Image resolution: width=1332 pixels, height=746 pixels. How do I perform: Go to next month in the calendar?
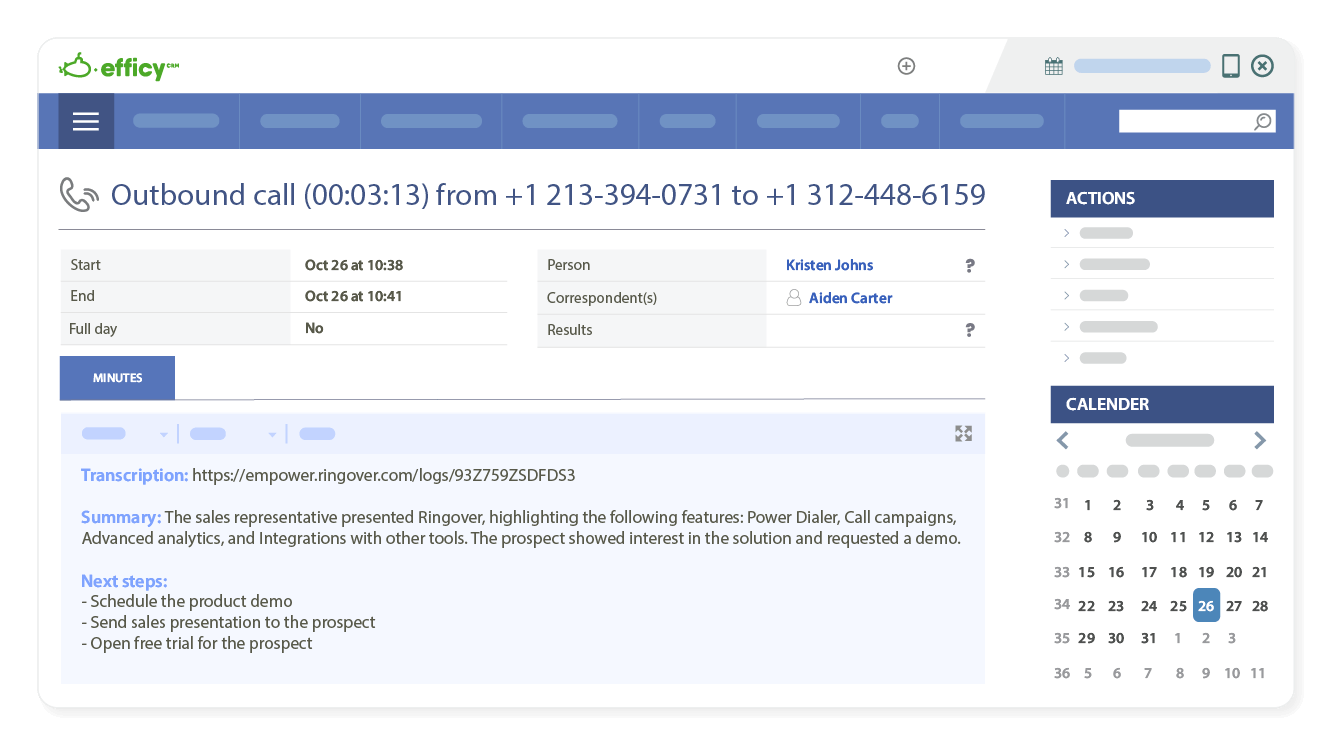pyautogui.click(x=1260, y=439)
